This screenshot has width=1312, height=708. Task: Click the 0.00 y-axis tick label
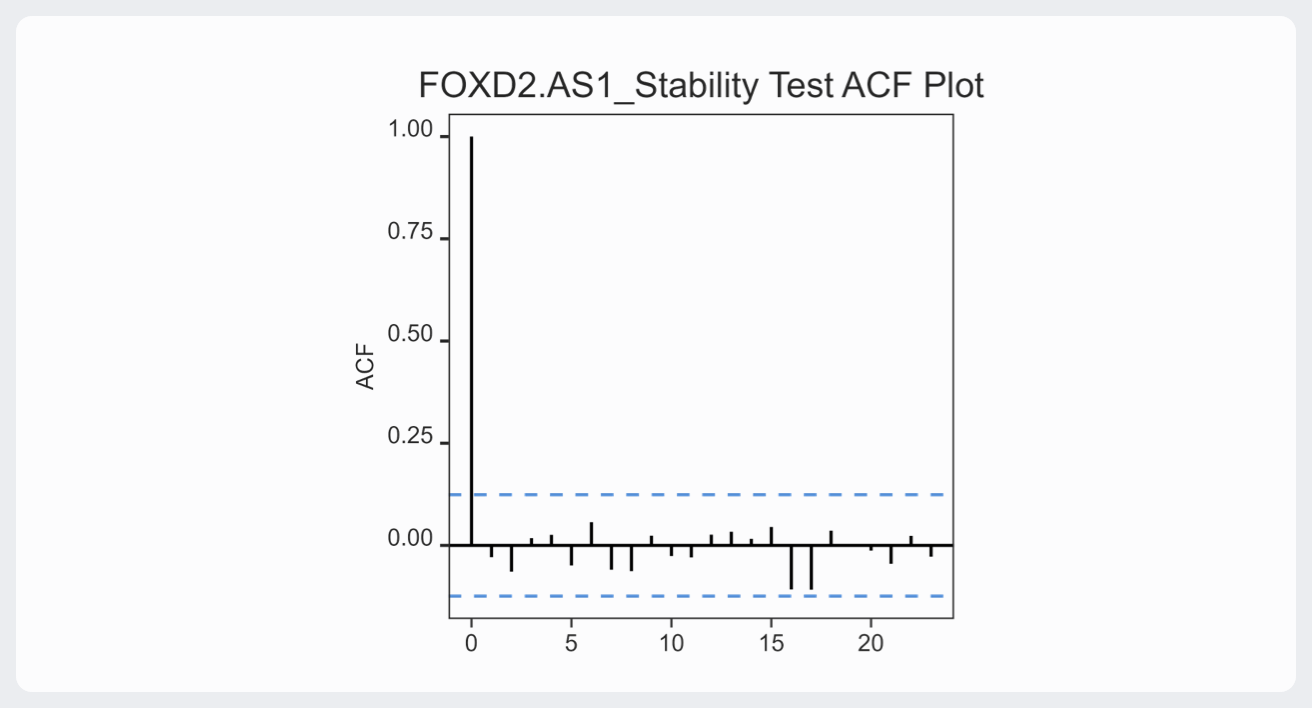(x=410, y=540)
